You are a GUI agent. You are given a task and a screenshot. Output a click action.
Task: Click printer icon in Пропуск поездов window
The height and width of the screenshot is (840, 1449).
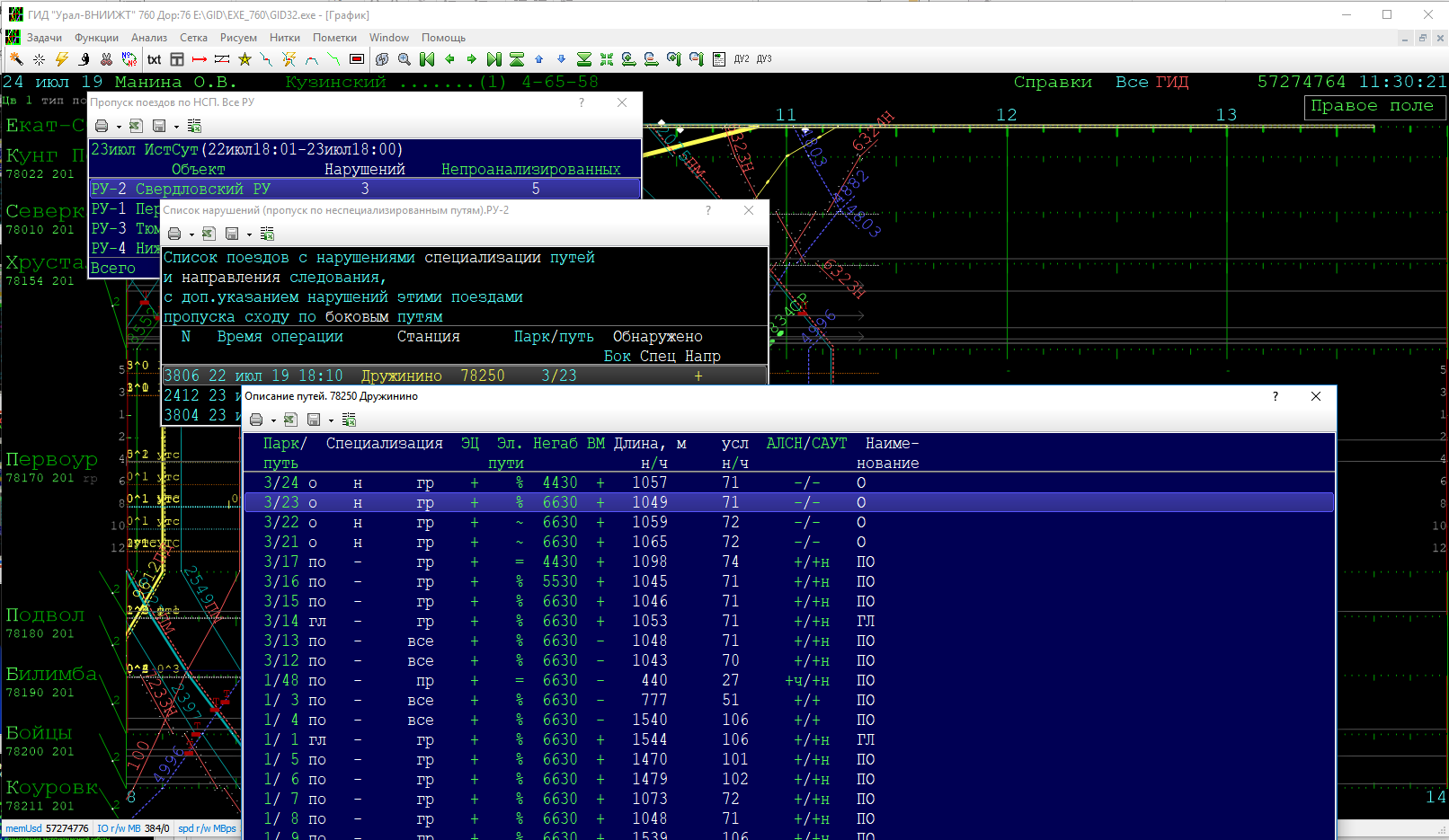(x=102, y=126)
